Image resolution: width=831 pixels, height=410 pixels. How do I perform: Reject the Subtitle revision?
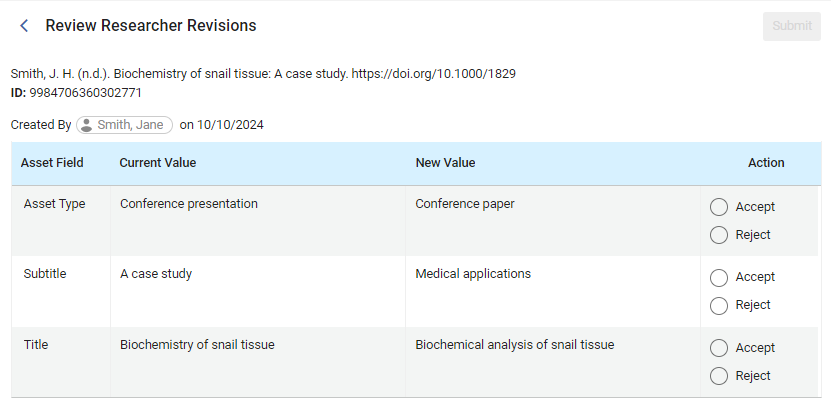click(718, 305)
